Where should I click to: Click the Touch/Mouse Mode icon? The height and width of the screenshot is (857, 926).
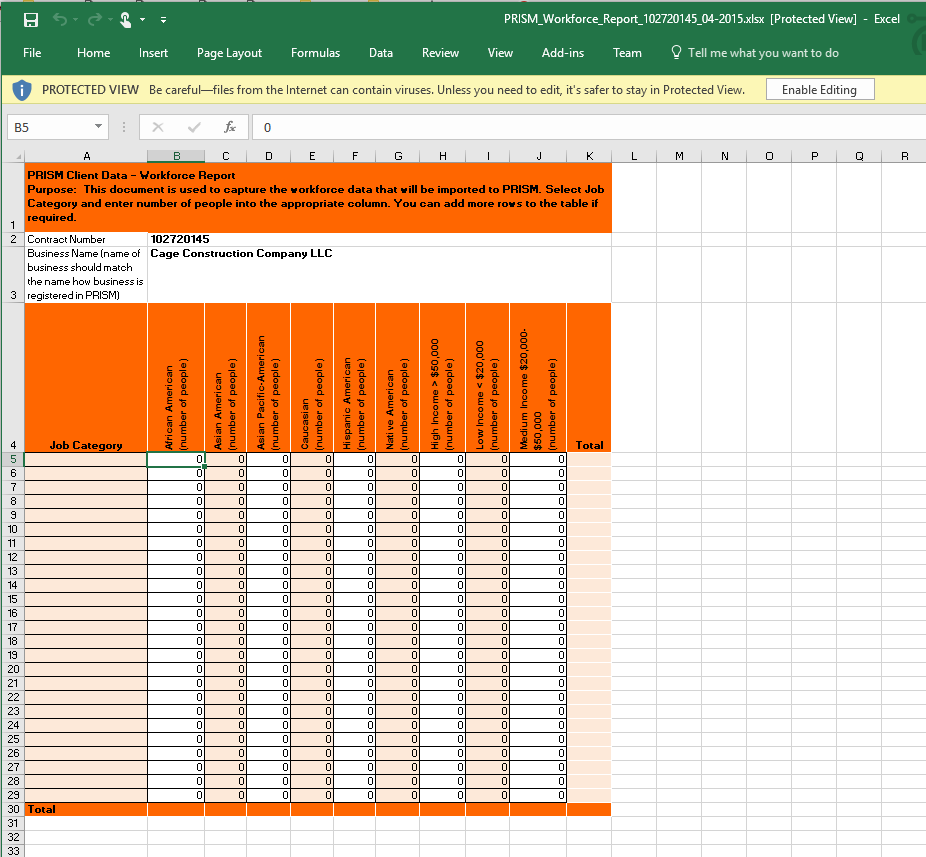click(125, 20)
